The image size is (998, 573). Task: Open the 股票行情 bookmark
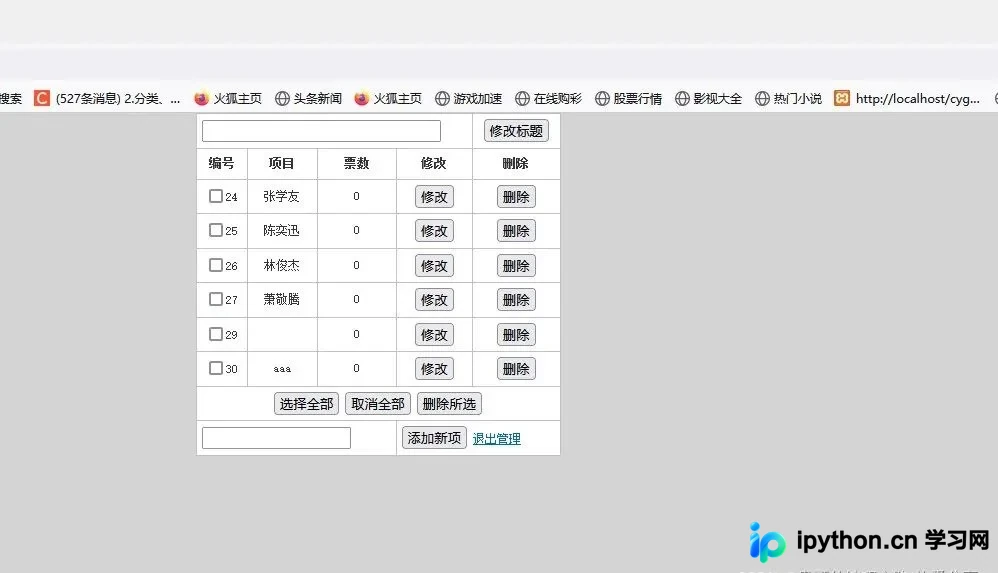pyautogui.click(x=628, y=98)
